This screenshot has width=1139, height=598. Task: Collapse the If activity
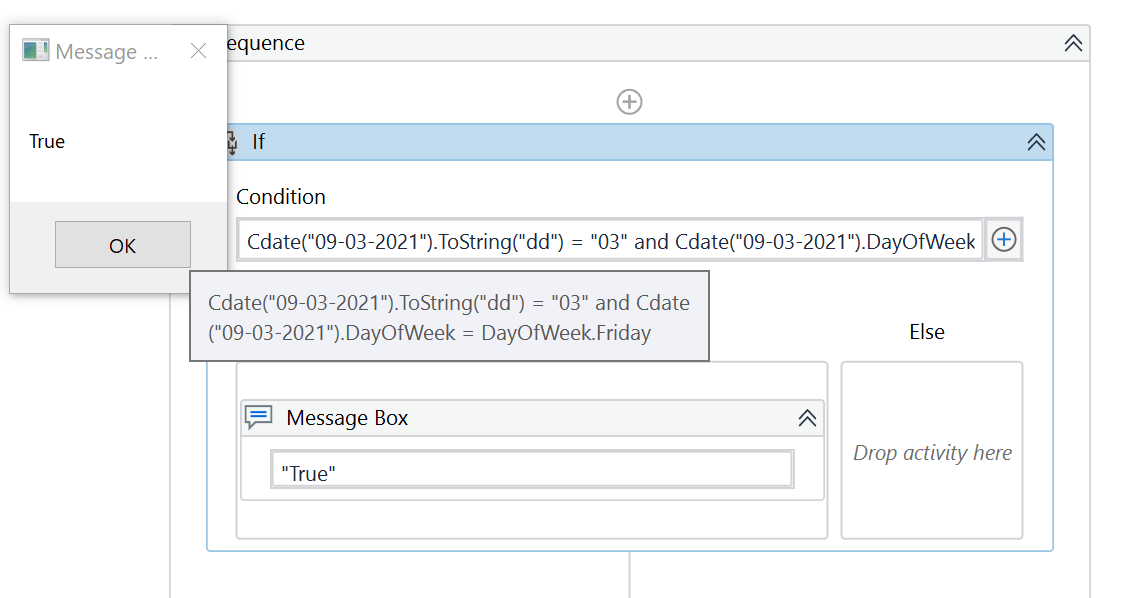point(1036,142)
